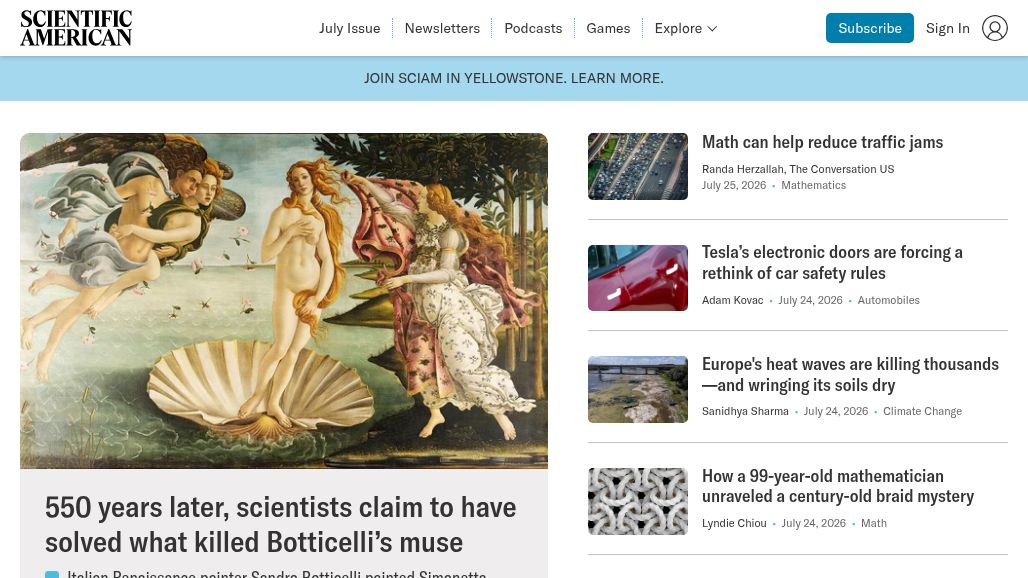Image resolution: width=1028 pixels, height=578 pixels.
Task: Click author name Adam Kovac
Action: click(732, 300)
